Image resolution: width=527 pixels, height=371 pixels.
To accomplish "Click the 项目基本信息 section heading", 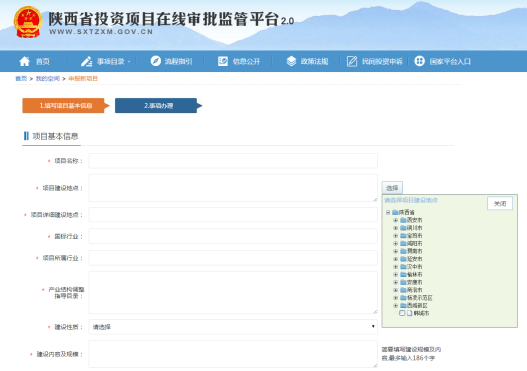I will pyautogui.click(x=55, y=136).
